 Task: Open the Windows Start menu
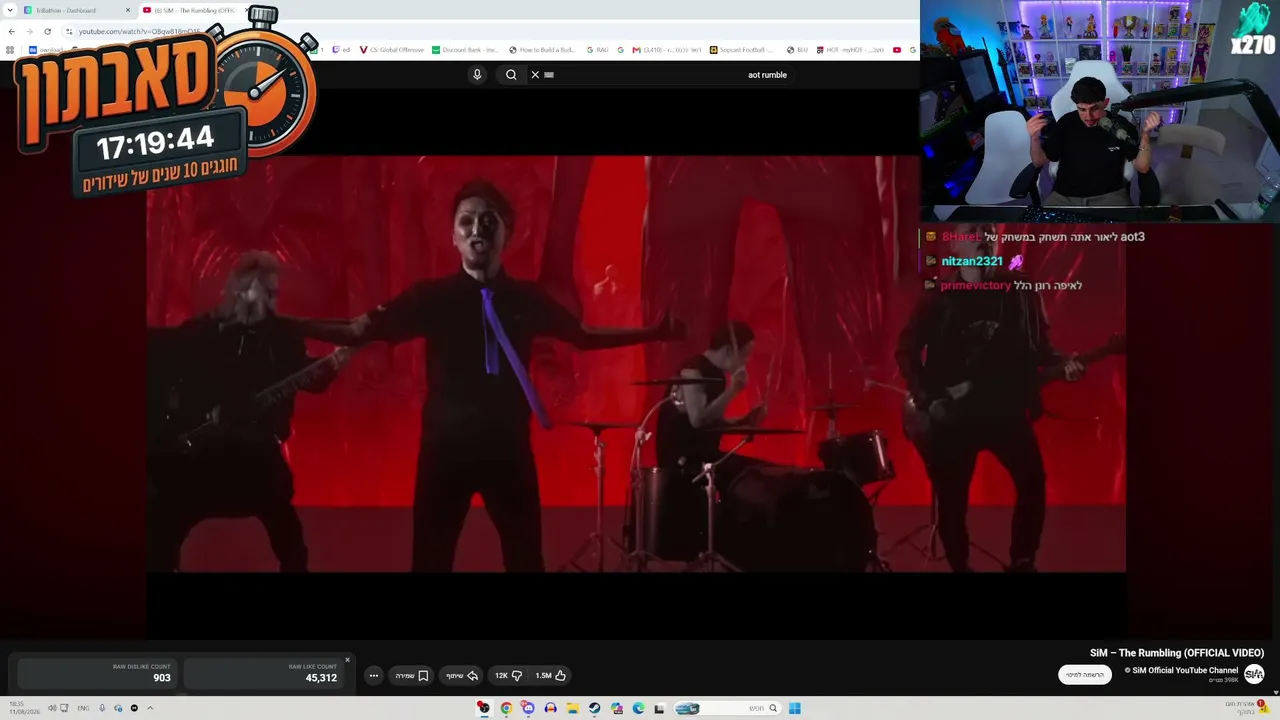pos(795,709)
